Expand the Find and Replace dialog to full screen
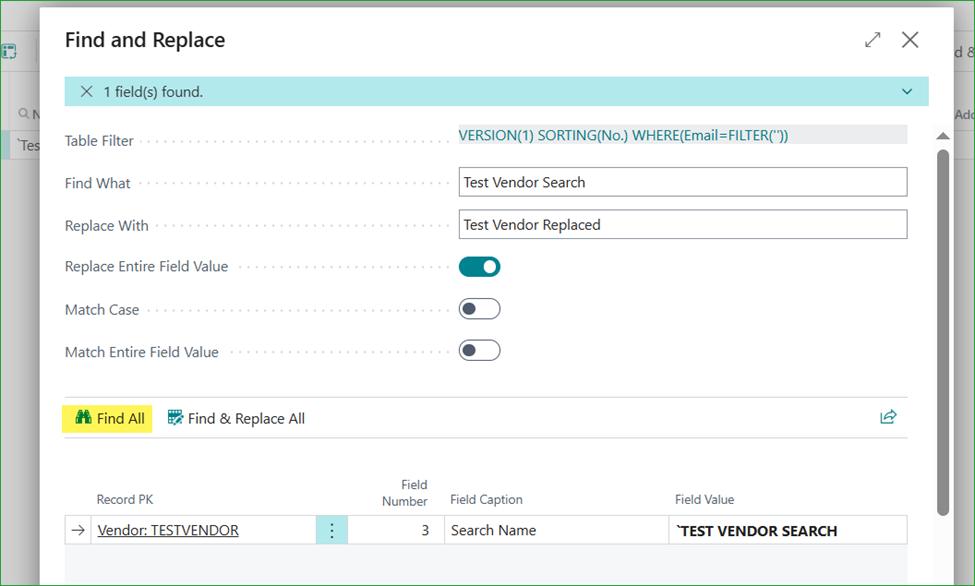 [872, 40]
